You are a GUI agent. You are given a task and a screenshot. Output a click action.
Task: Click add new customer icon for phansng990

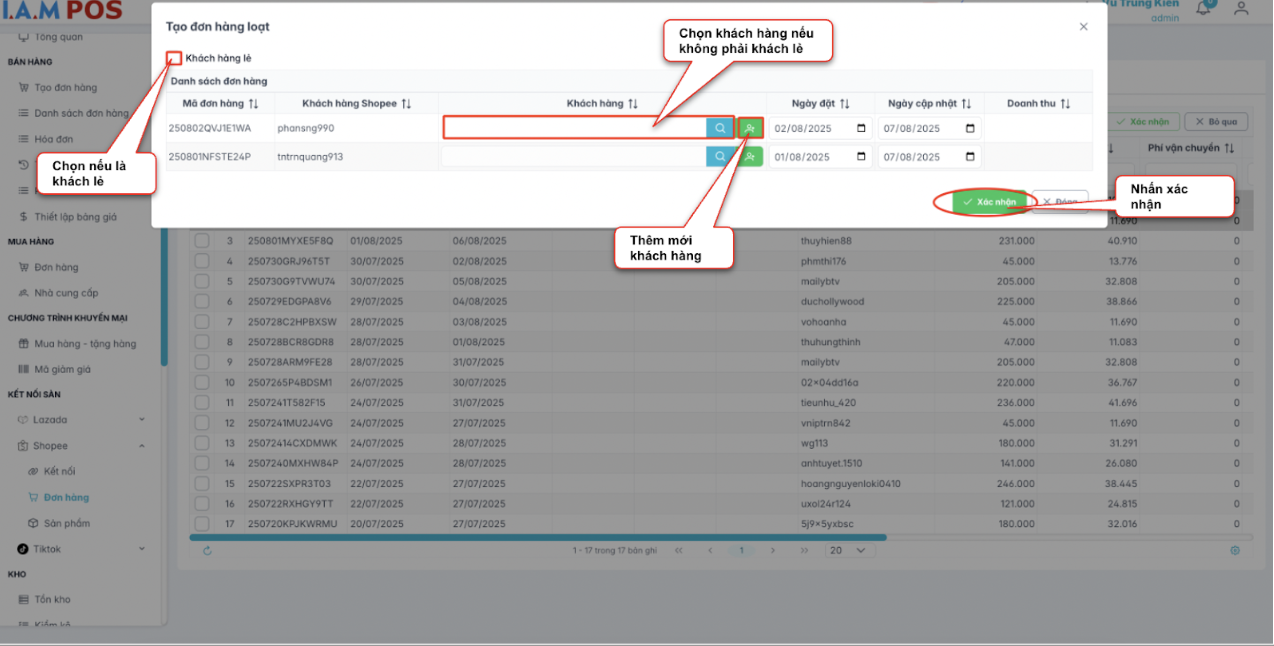coord(750,128)
